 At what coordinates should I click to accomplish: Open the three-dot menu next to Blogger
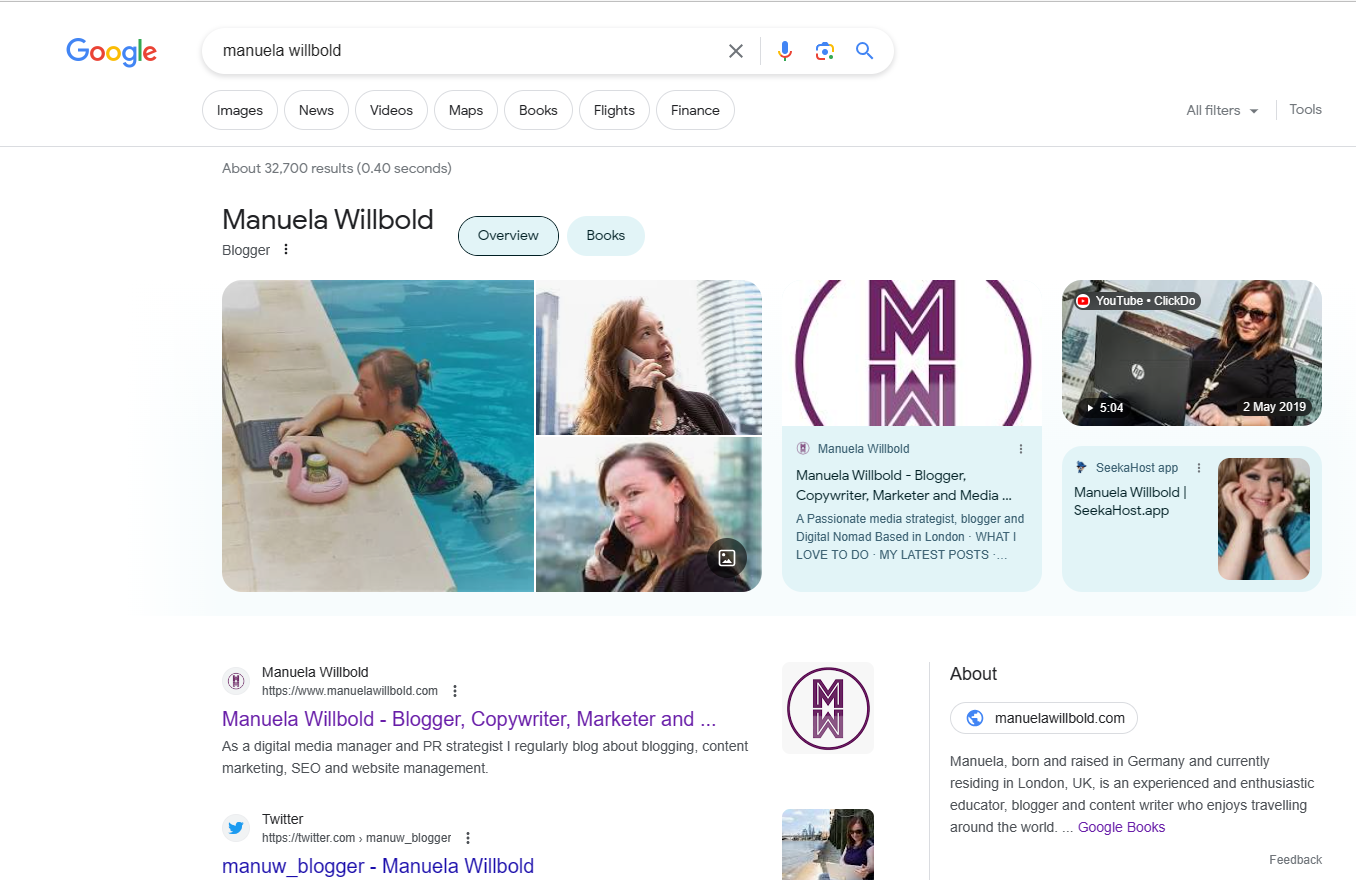286,249
